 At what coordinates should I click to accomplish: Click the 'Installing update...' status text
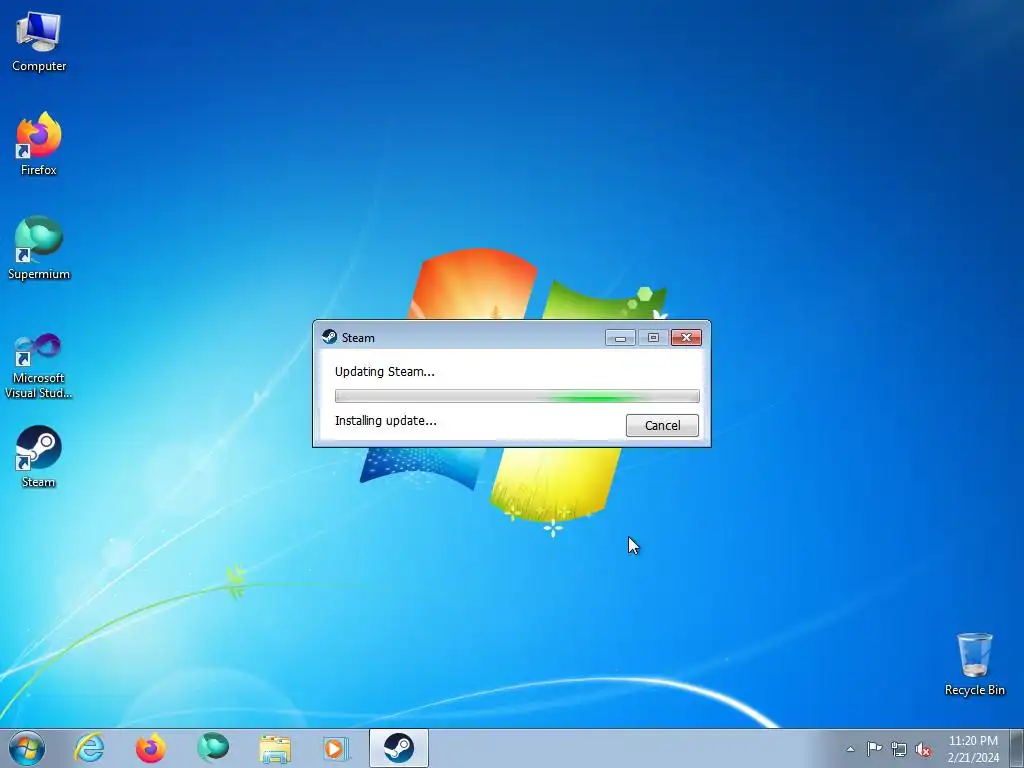point(386,421)
